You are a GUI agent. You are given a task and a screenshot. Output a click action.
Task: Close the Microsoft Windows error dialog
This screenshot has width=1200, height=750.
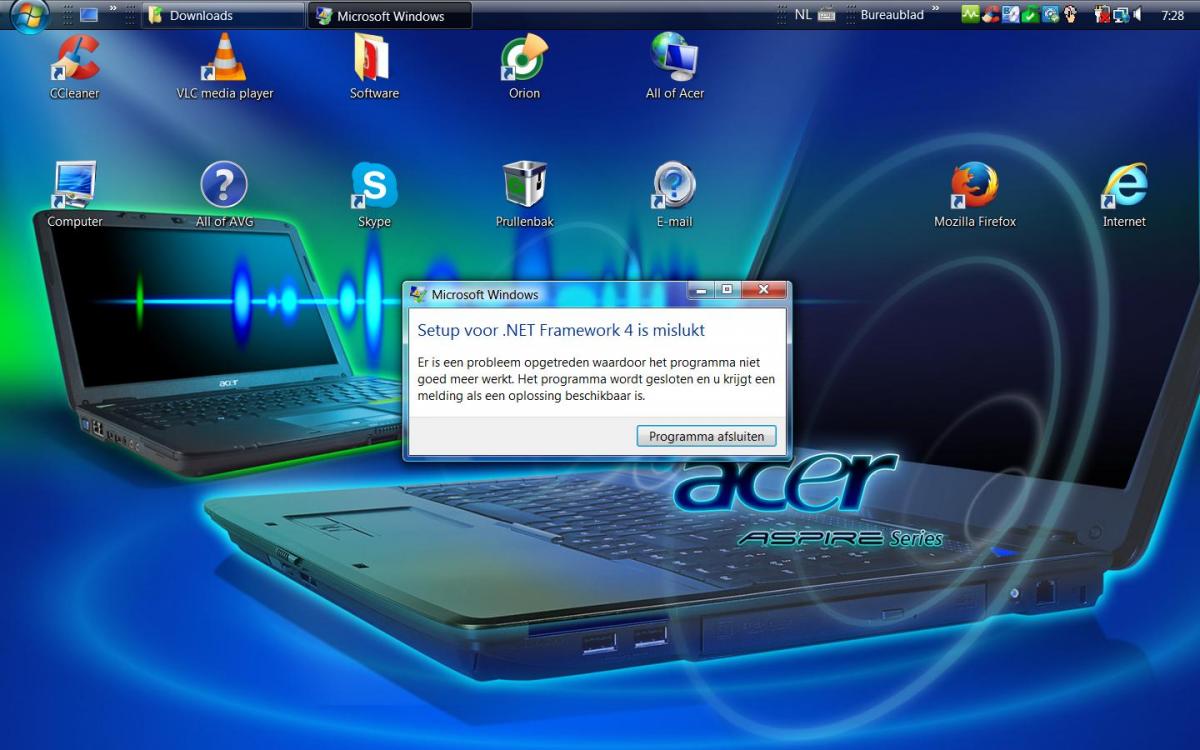pos(765,290)
